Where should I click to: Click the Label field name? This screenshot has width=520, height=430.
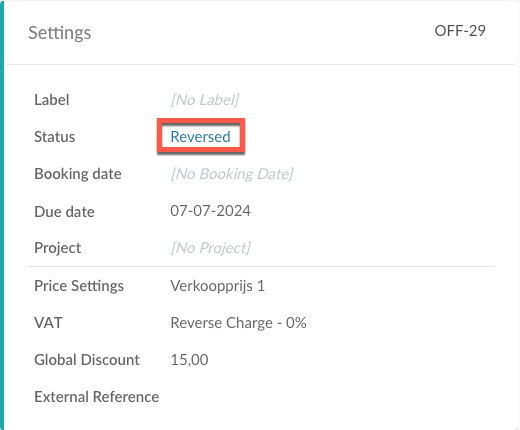(x=52, y=100)
